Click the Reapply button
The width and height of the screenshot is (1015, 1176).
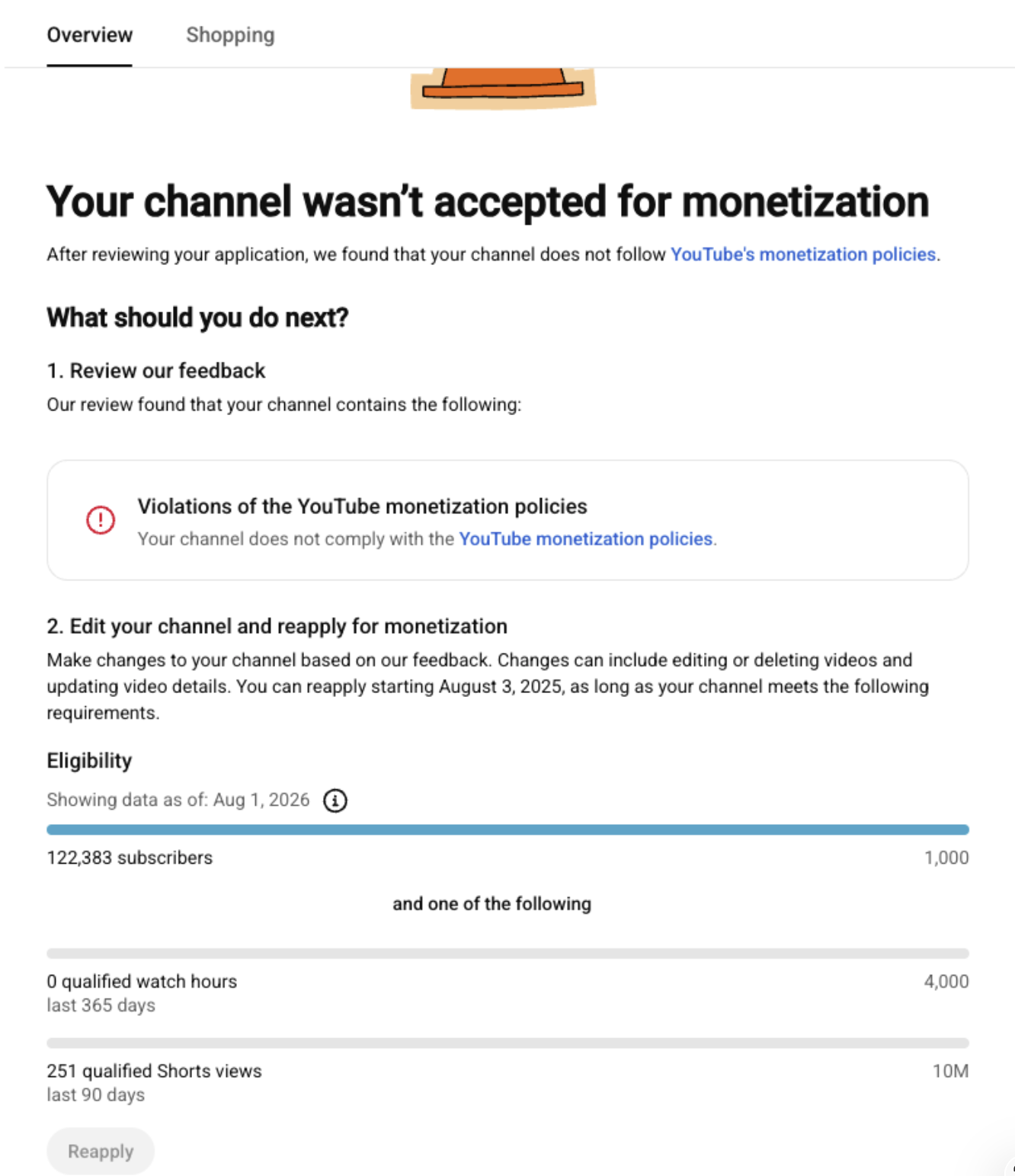(x=101, y=1151)
